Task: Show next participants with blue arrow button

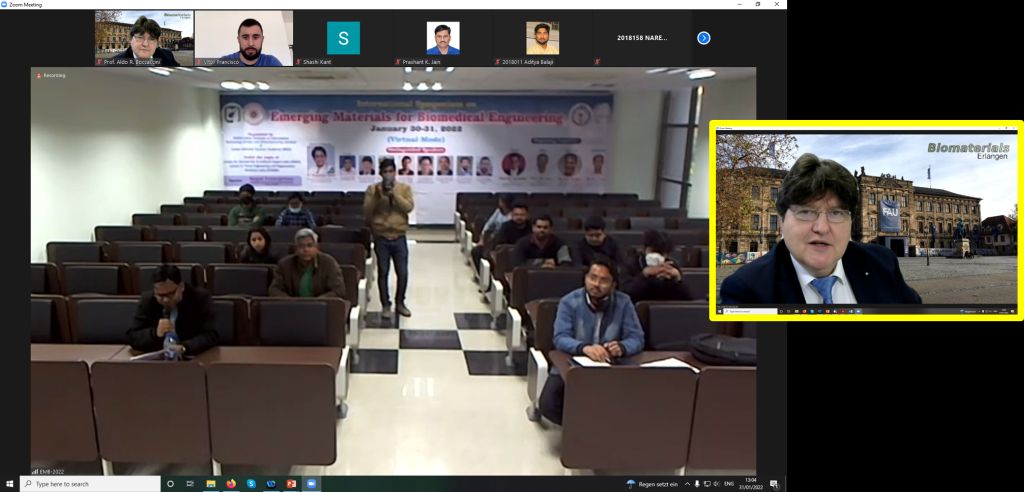Action: coord(703,38)
